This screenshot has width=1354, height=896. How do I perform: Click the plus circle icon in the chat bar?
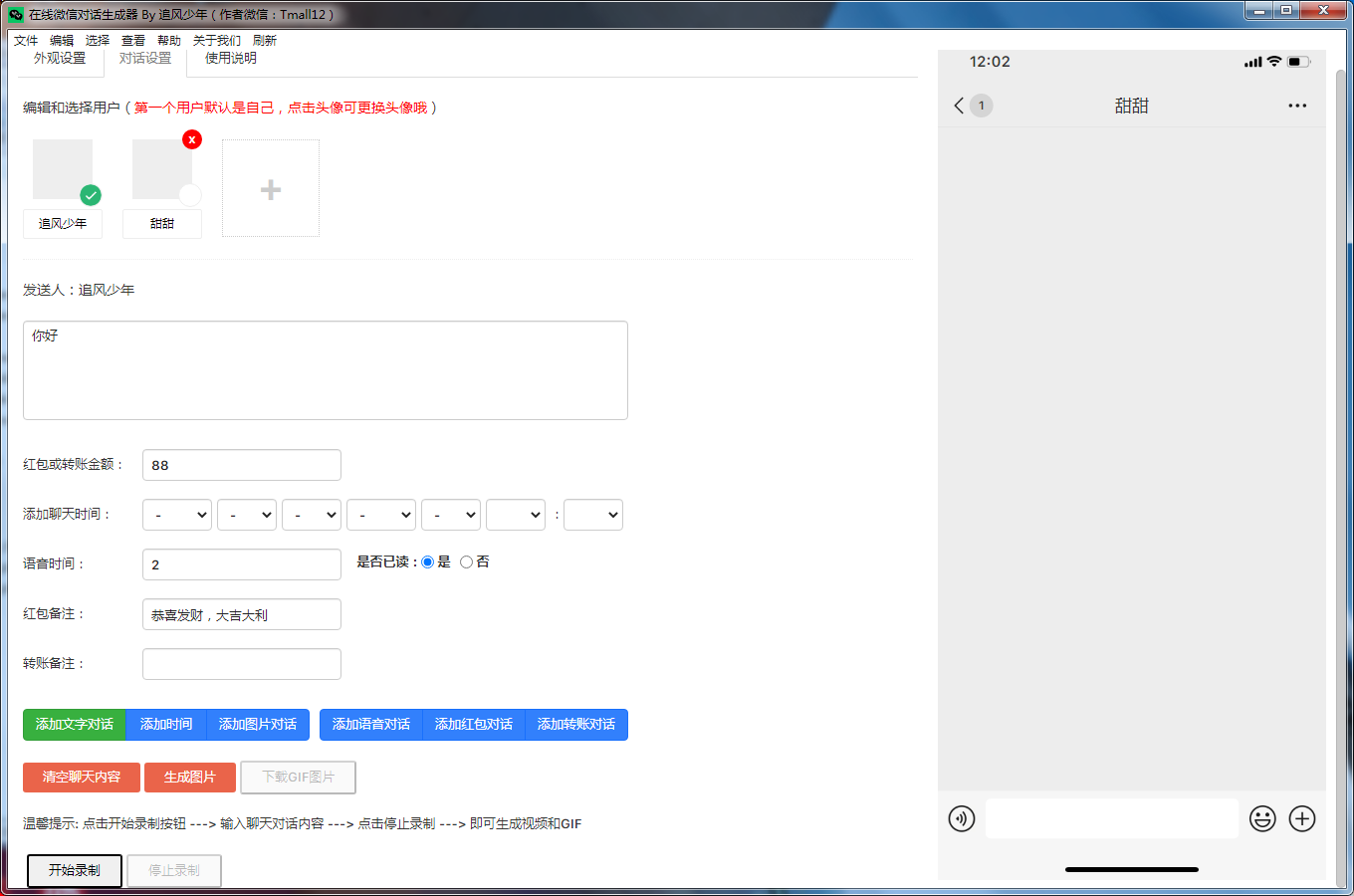click(1302, 818)
